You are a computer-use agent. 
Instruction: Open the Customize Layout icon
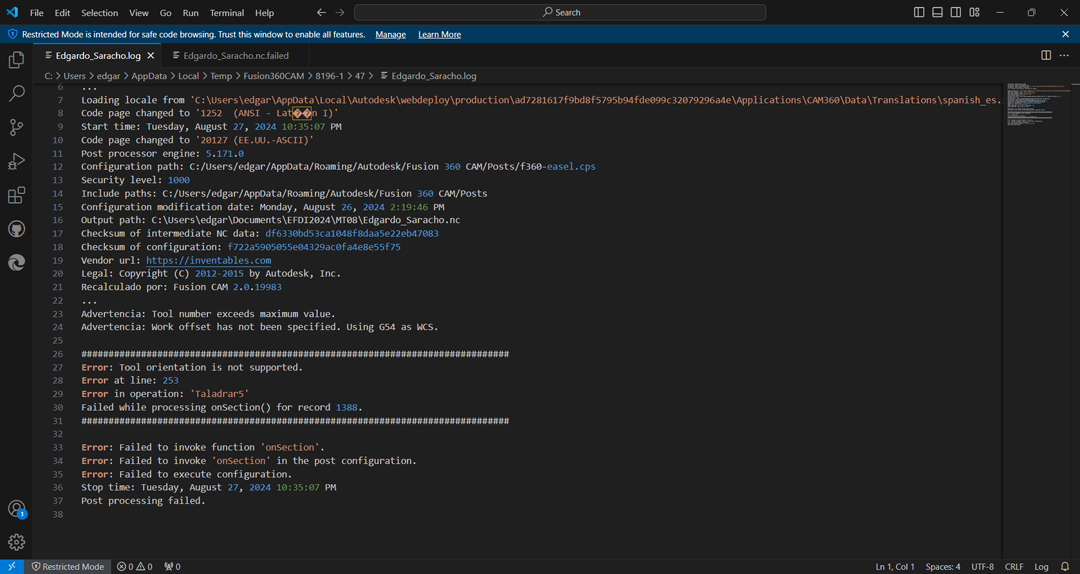[975, 12]
